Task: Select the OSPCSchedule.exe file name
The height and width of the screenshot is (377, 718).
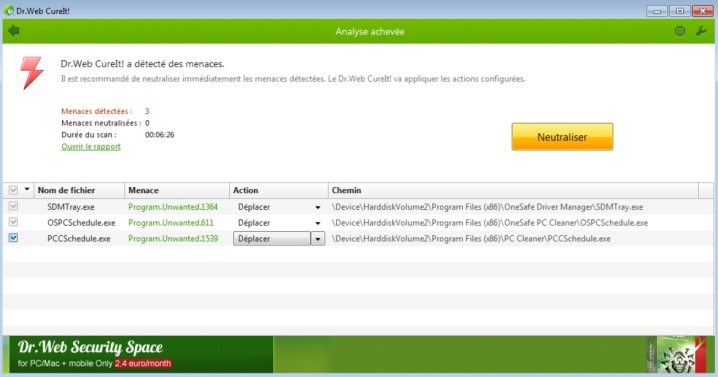Action: point(81,223)
